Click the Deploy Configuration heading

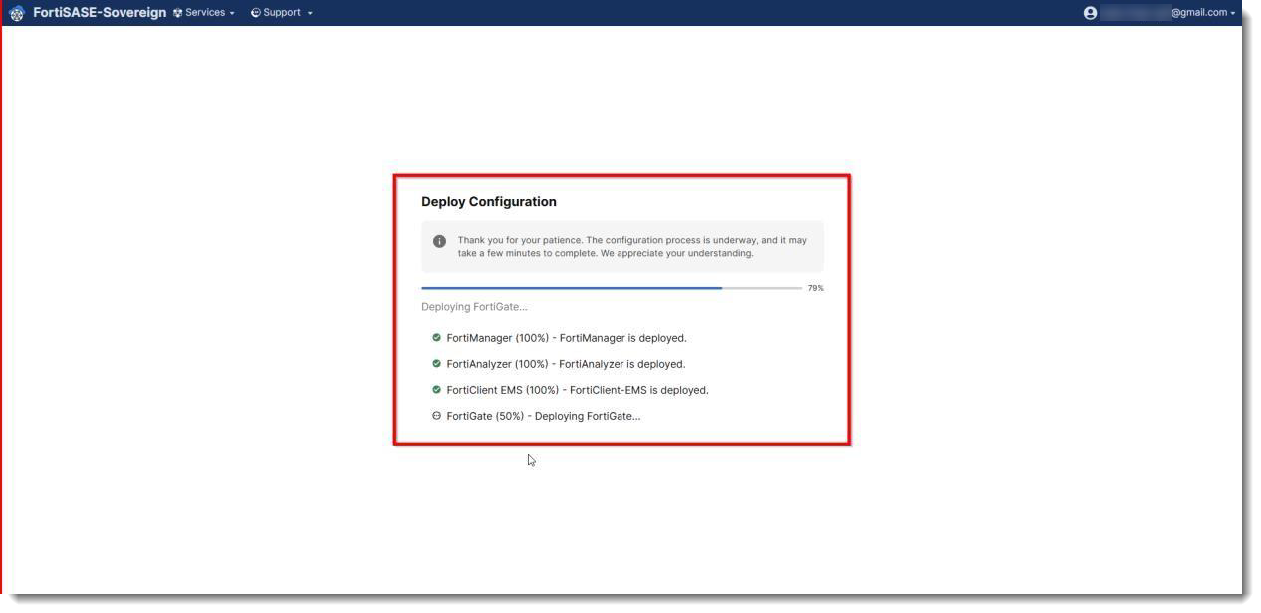[x=489, y=201]
